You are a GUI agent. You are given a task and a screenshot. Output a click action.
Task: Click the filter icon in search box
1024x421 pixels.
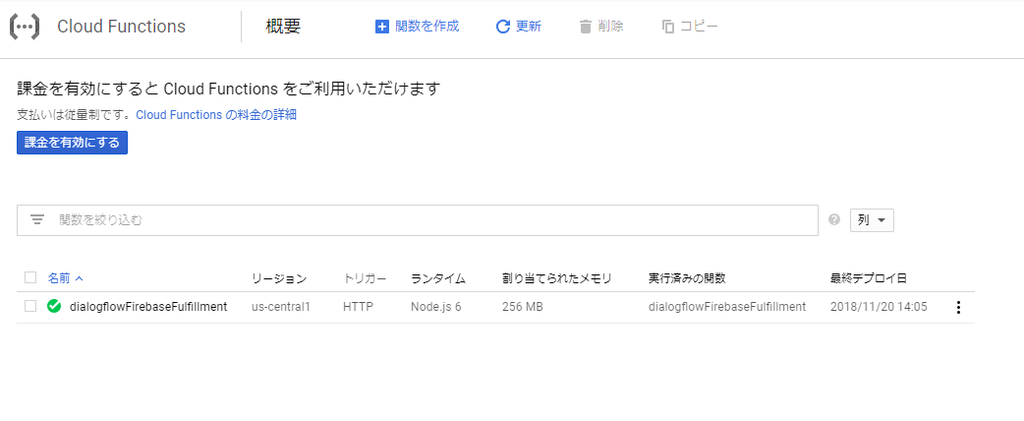click(x=37, y=220)
